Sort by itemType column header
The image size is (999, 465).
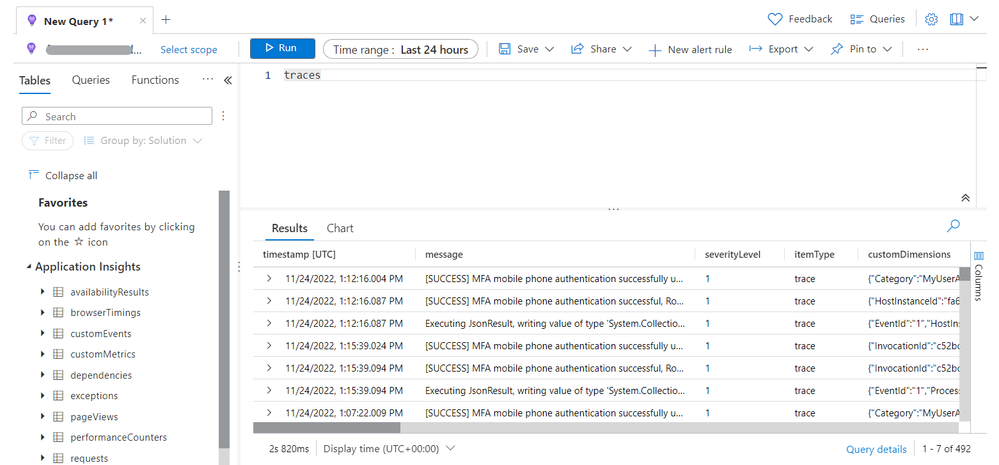814,254
